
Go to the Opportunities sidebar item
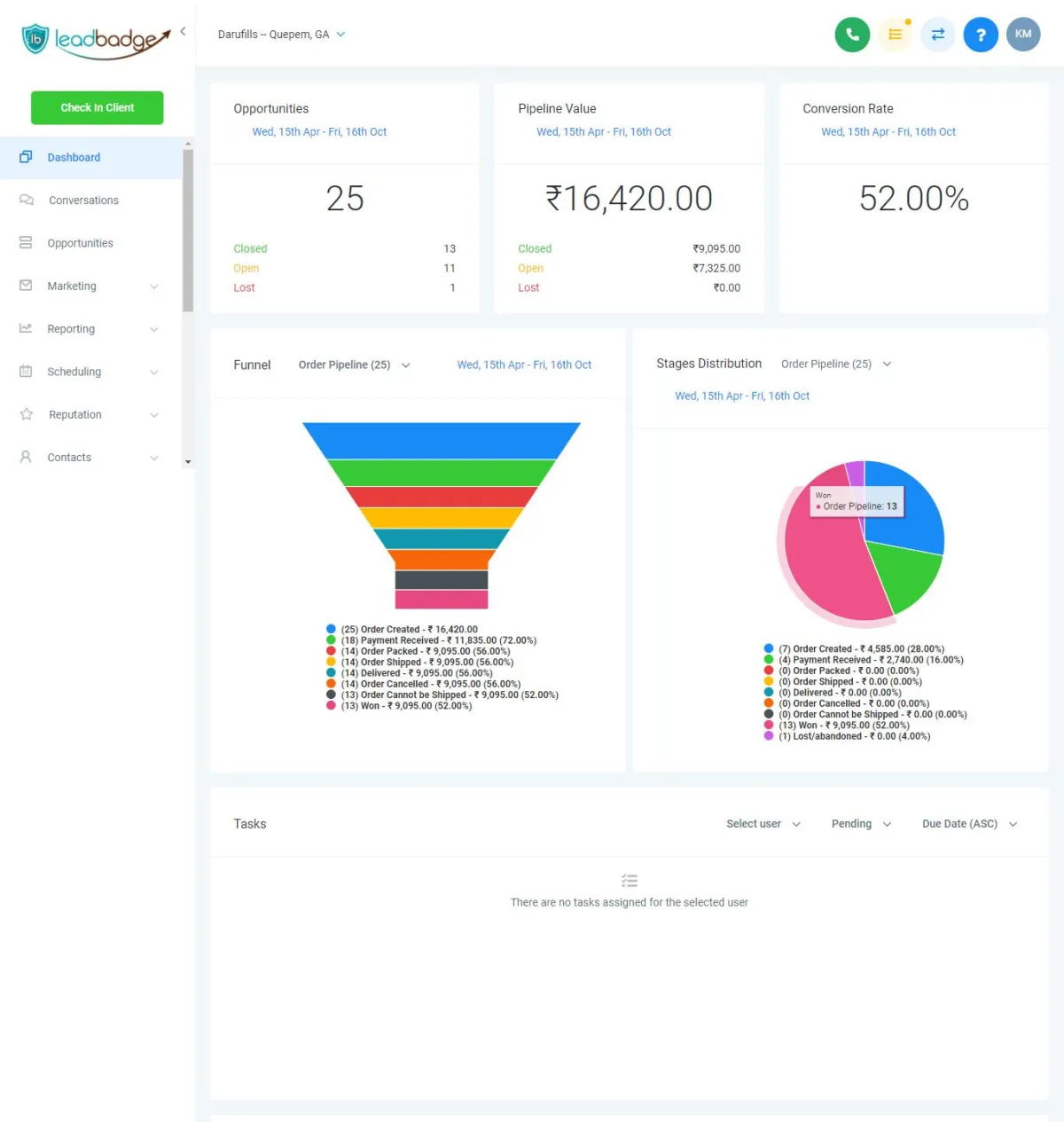pyautogui.click(x=90, y=243)
